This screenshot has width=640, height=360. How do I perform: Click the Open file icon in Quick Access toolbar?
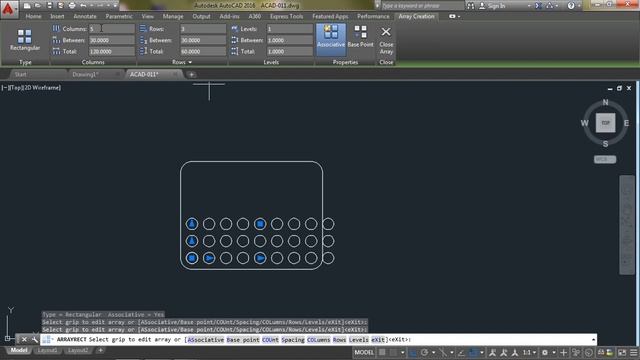coord(38,6)
